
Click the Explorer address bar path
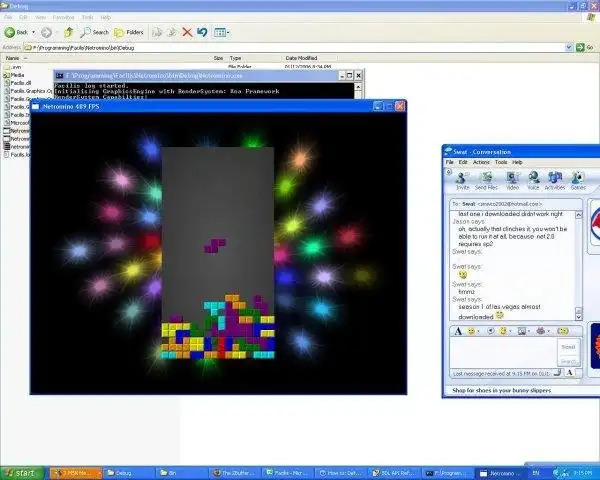coord(295,48)
